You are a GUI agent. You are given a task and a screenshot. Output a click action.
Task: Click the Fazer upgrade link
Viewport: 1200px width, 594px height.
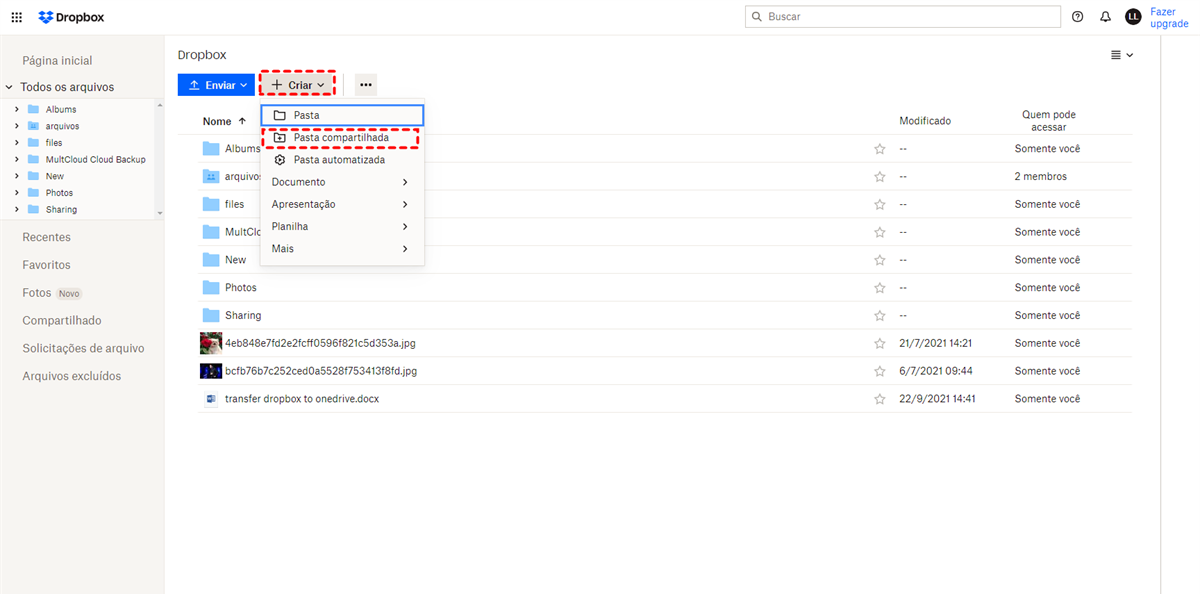(x=1169, y=17)
